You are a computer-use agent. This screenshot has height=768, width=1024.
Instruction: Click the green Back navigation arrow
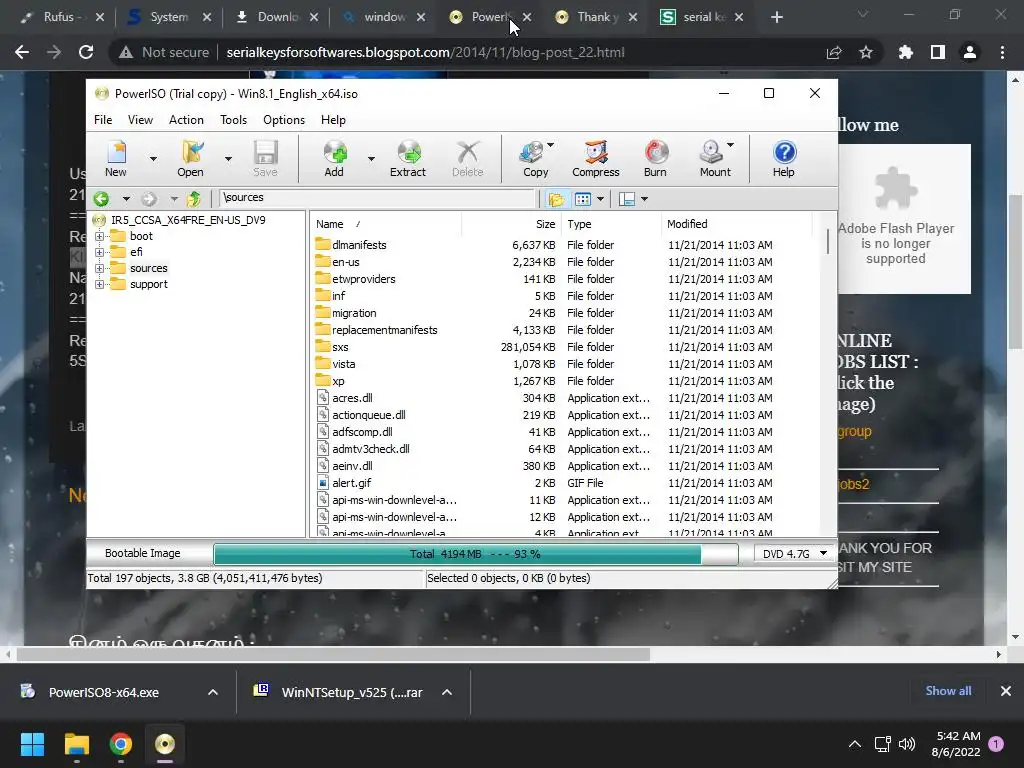pyautogui.click(x=101, y=199)
